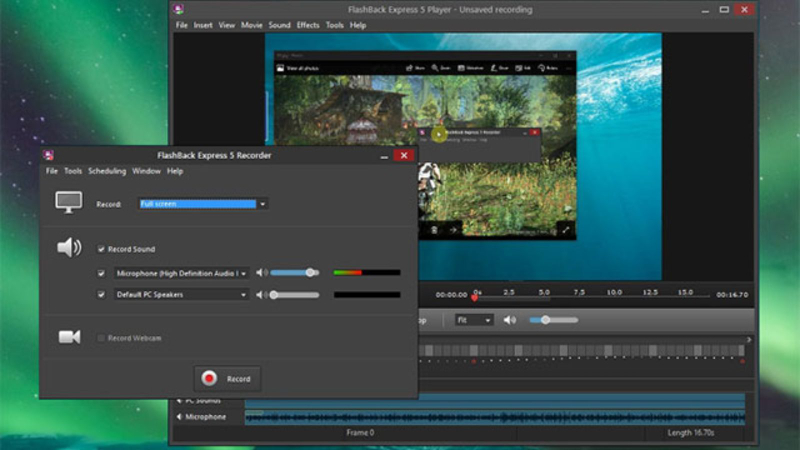Open the Fit zoom dropdown in player
This screenshot has width=800, height=450.
(x=473, y=320)
